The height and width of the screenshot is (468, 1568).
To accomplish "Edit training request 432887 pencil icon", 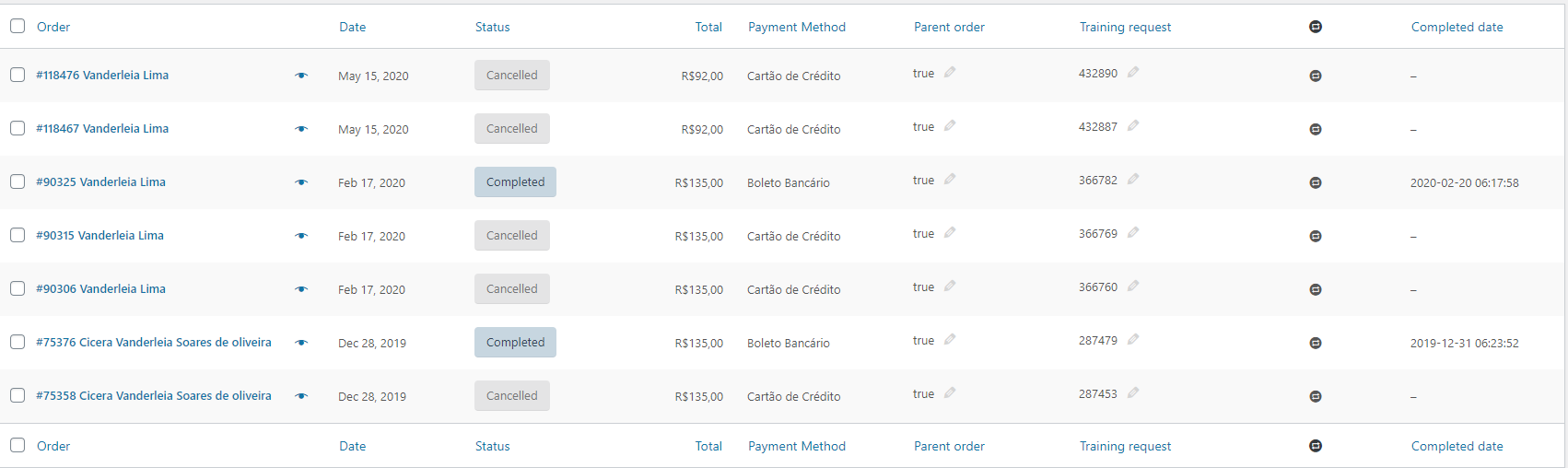I will 1133,126.
